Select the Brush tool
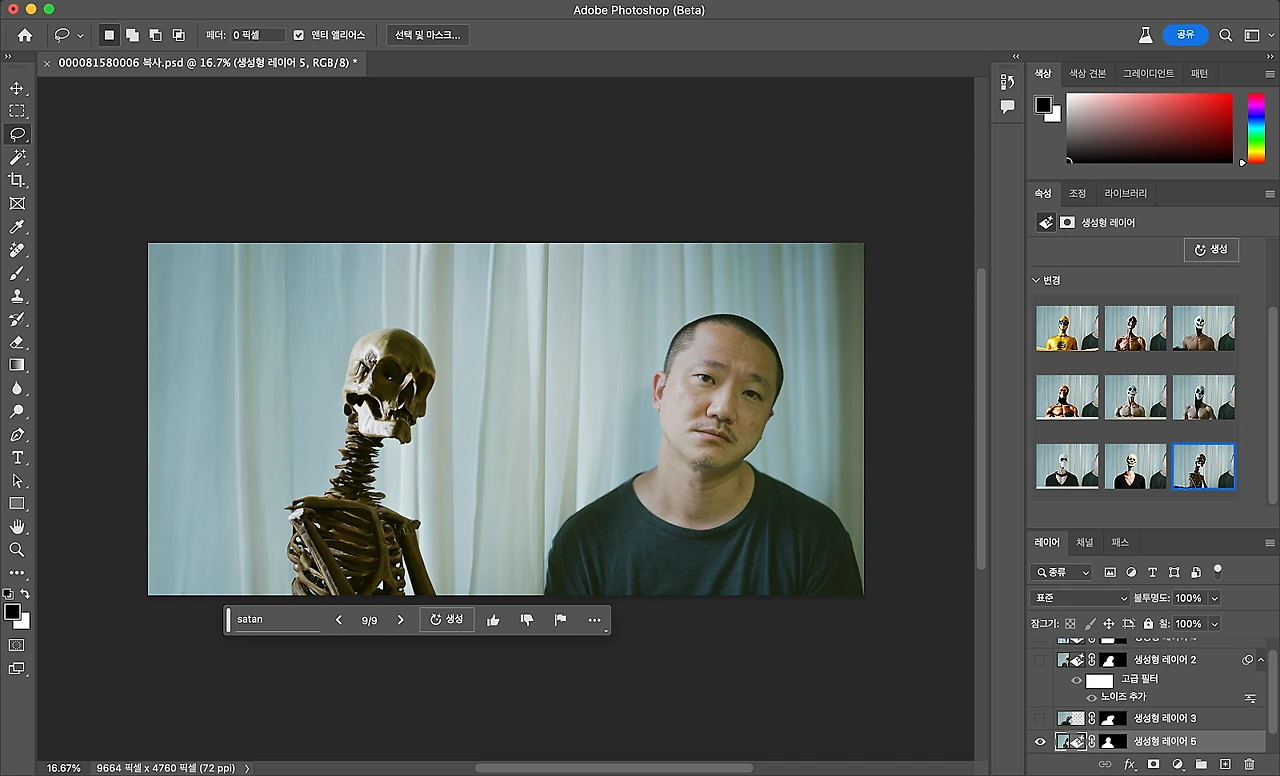Viewport: 1280px width, 776px height. coord(17,273)
